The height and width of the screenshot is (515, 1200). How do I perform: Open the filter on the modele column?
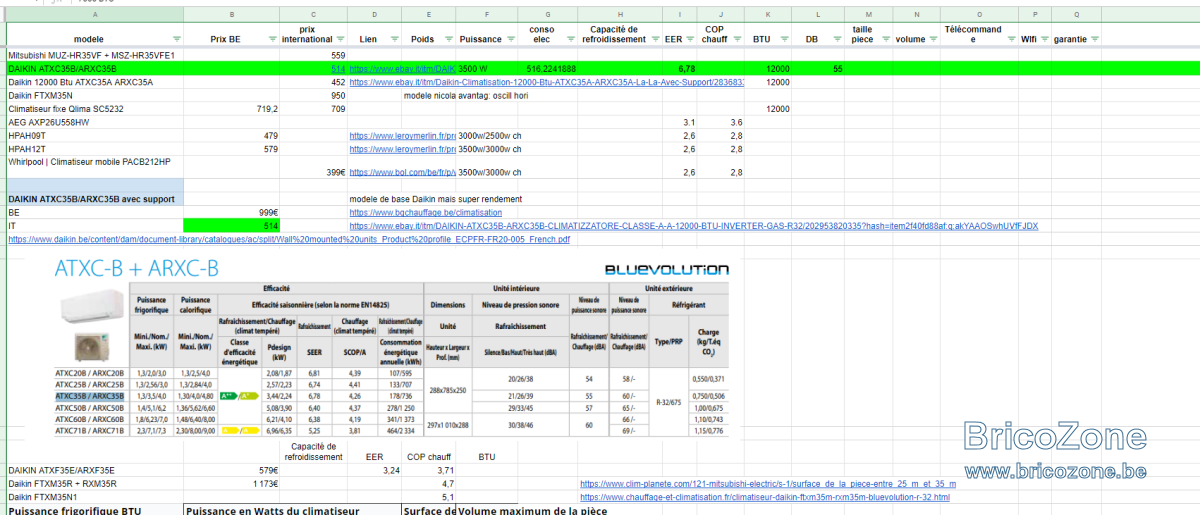pos(176,38)
